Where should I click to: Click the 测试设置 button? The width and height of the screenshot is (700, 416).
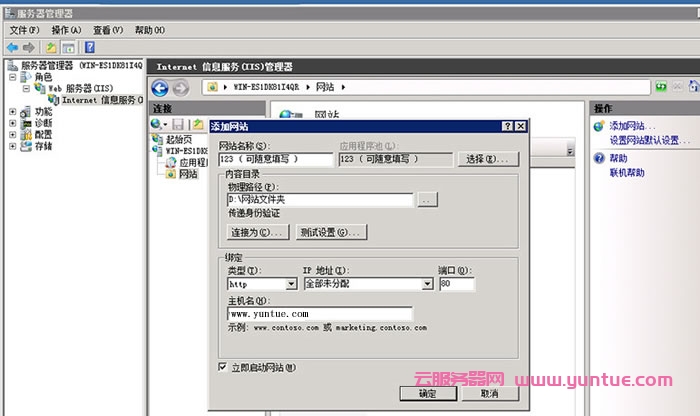331,232
